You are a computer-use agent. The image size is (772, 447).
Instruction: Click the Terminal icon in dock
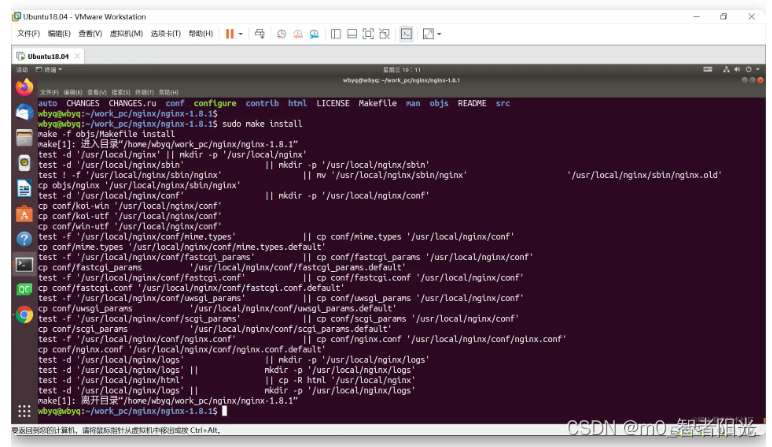tap(24, 265)
